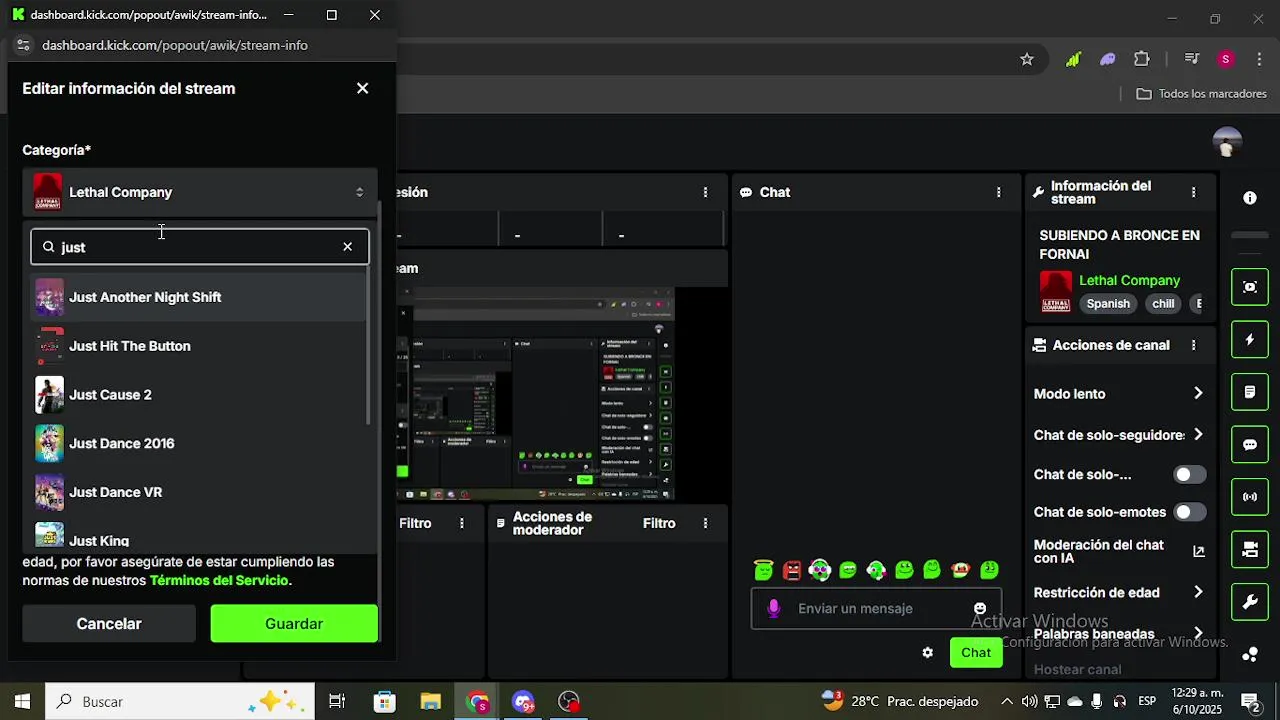
Task: Click inside the category search input
Action: pyautogui.click(x=200, y=247)
